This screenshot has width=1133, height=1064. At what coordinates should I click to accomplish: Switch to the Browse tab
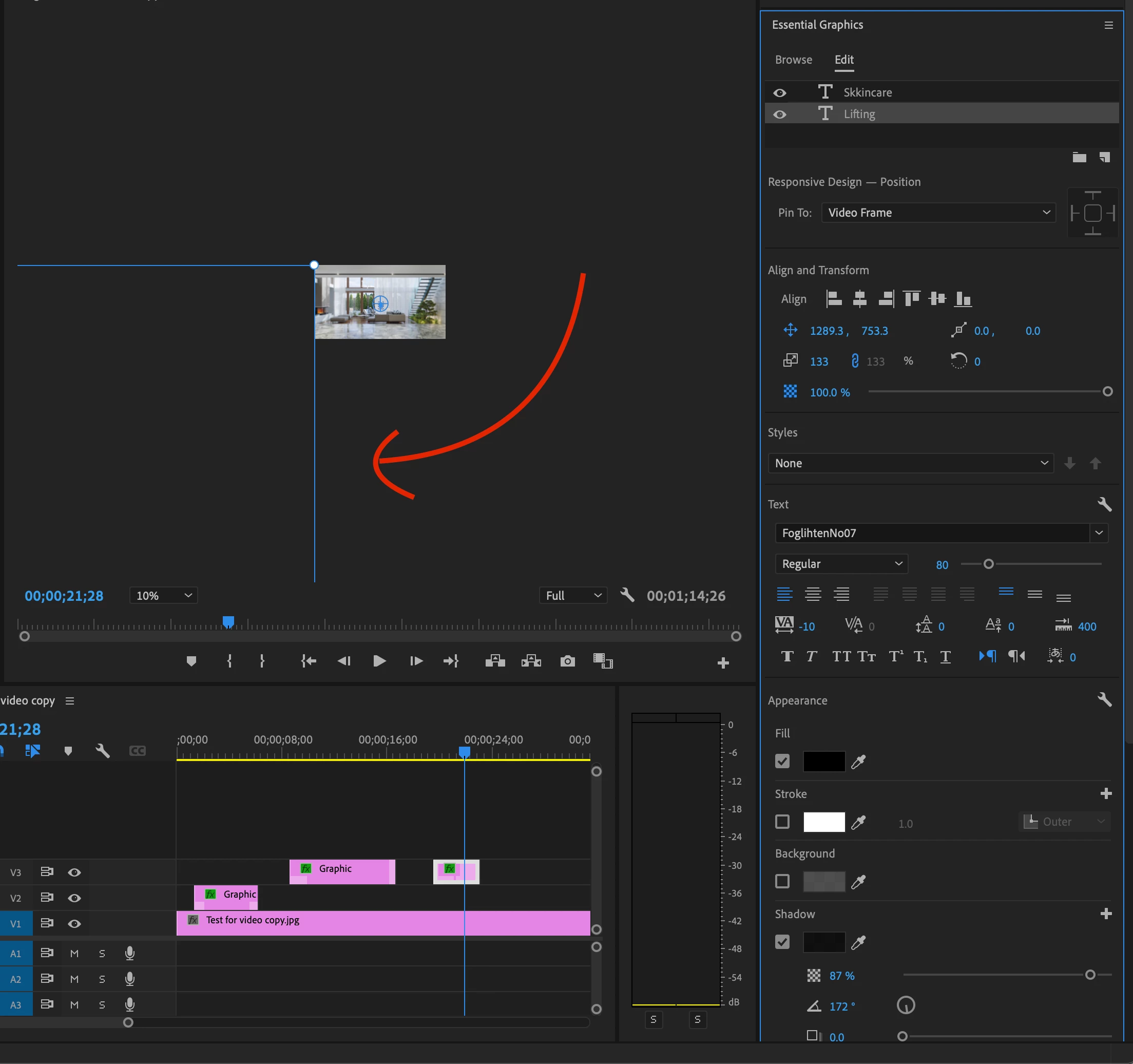793,60
